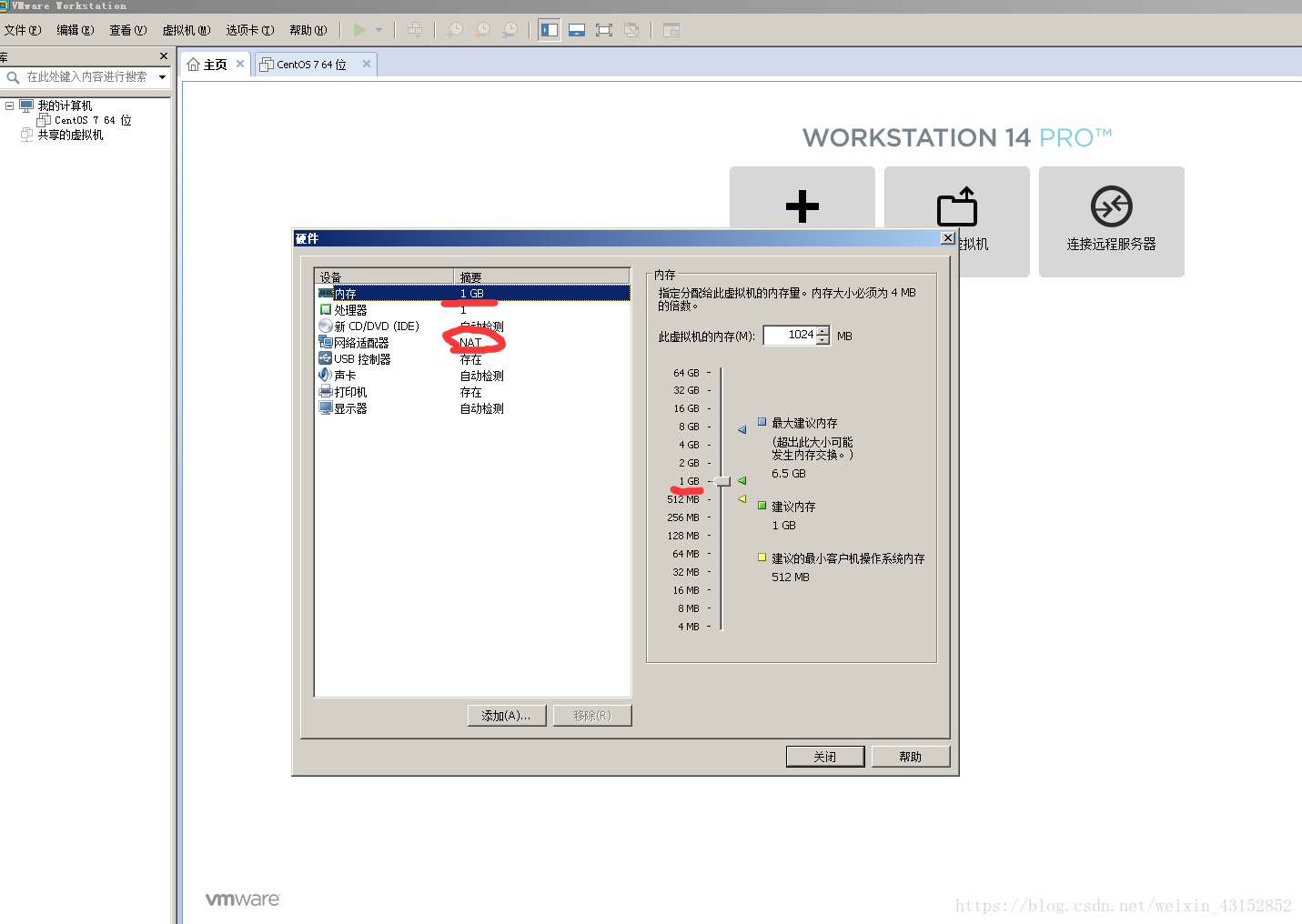Click the Full Screen mode icon

pyautogui.click(x=604, y=30)
